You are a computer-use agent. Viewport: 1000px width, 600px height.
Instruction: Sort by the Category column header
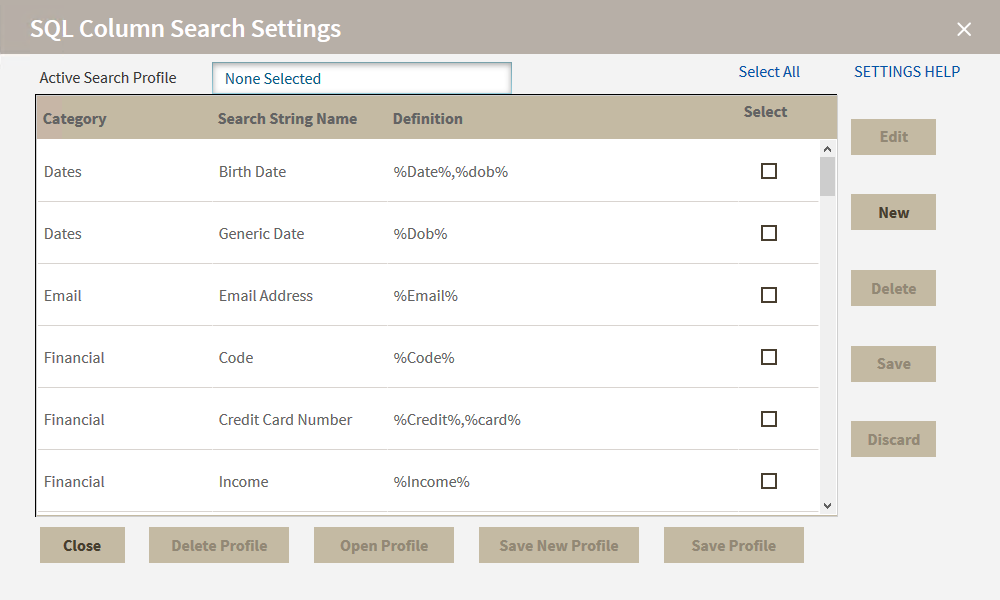pos(75,119)
